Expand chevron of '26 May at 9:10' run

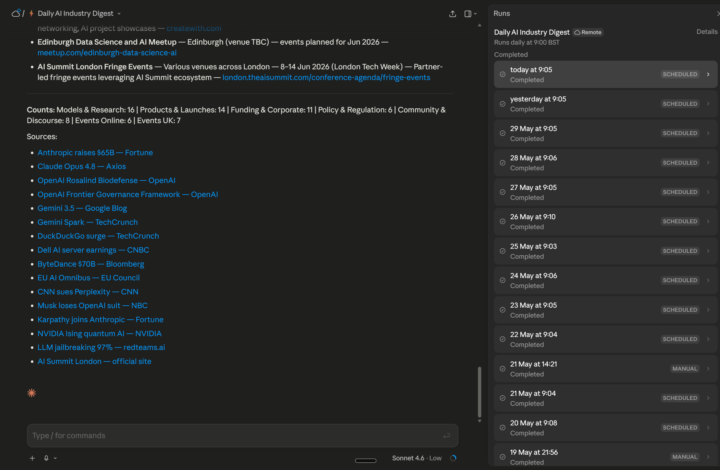click(708, 221)
